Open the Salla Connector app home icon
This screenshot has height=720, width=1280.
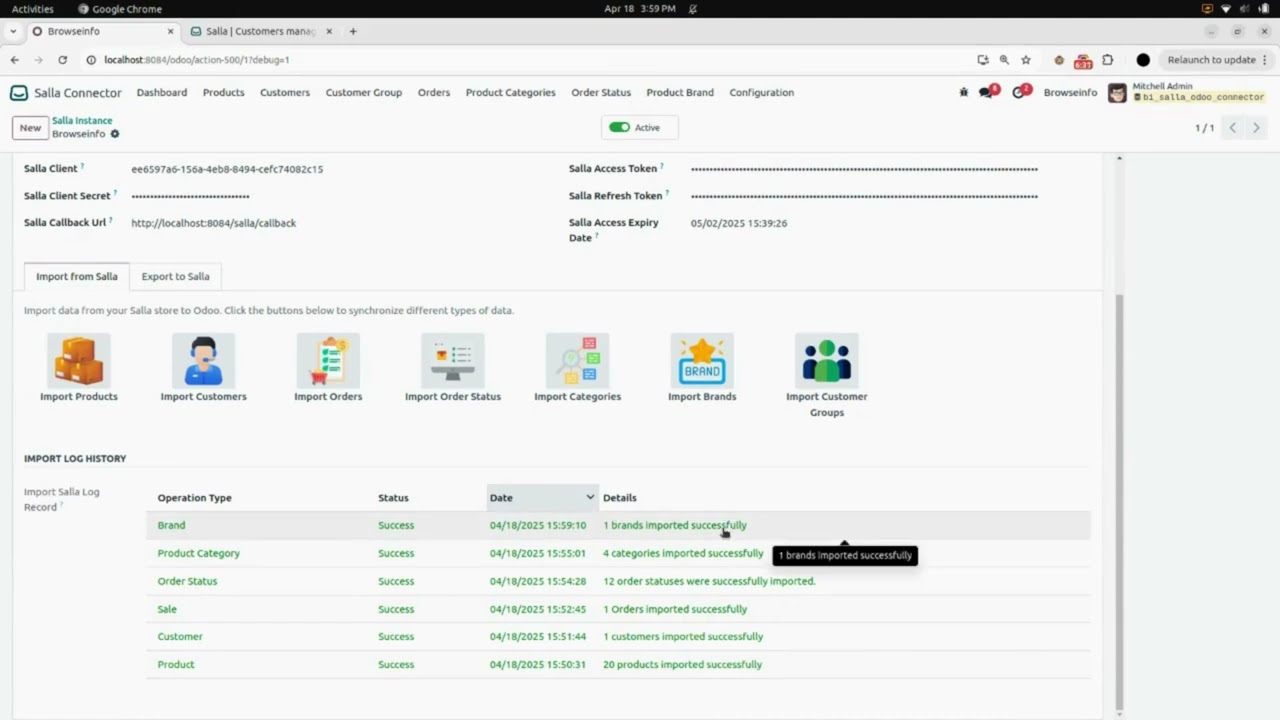19,93
